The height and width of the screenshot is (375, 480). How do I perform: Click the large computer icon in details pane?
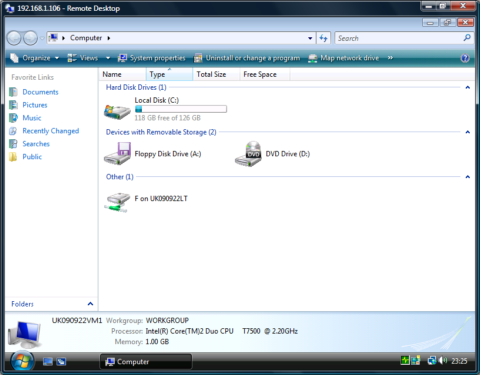coord(25,334)
